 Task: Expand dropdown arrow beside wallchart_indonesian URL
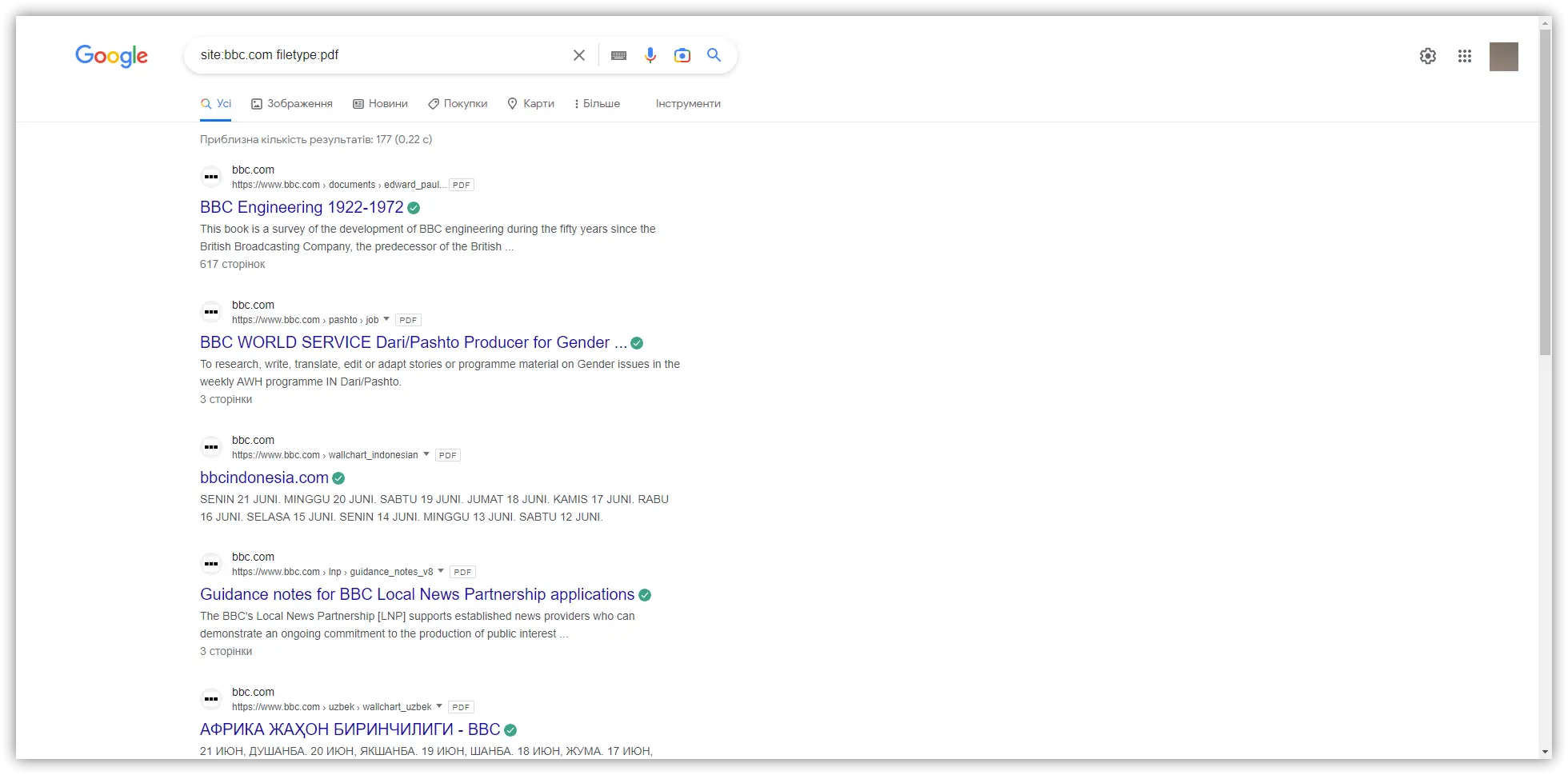[426, 454]
